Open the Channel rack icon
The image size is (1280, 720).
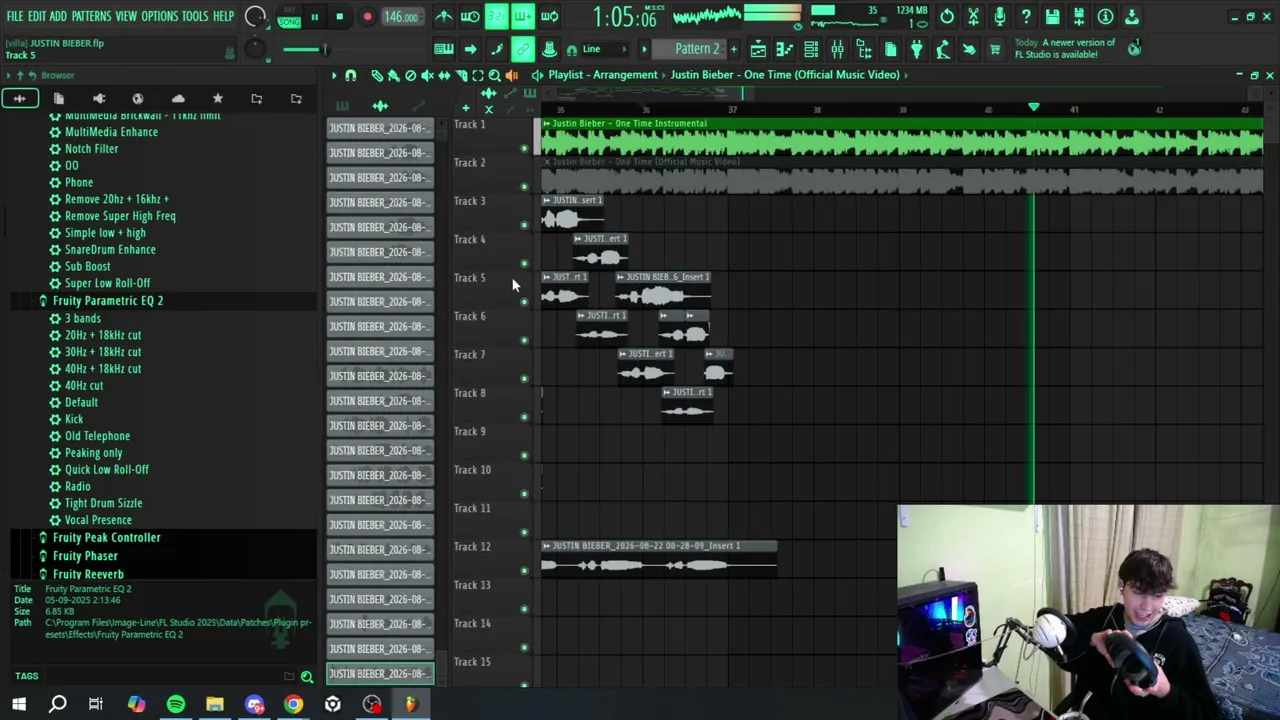[811, 49]
